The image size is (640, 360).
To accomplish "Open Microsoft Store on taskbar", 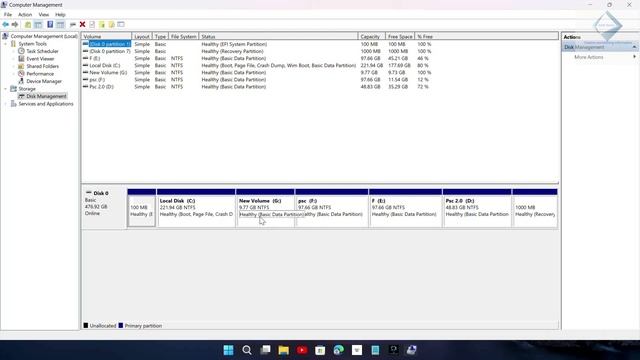I will (x=320, y=350).
